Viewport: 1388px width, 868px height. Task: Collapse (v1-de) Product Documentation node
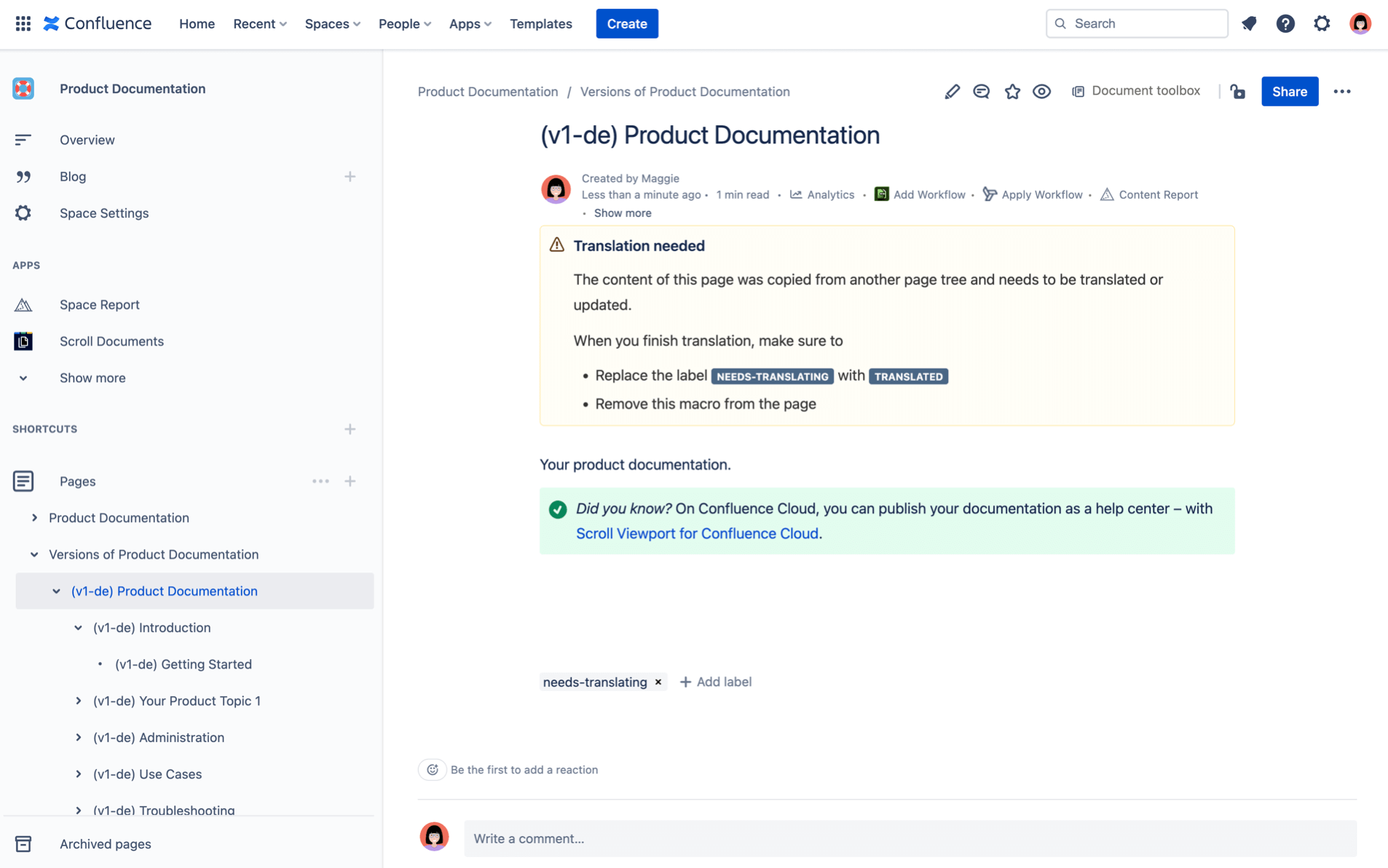[56, 591]
